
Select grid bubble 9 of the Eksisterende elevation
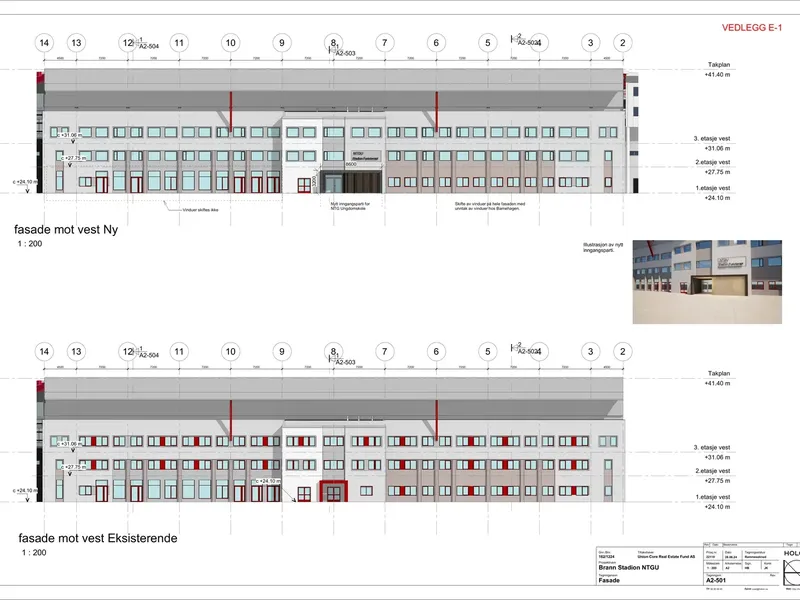(x=282, y=352)
